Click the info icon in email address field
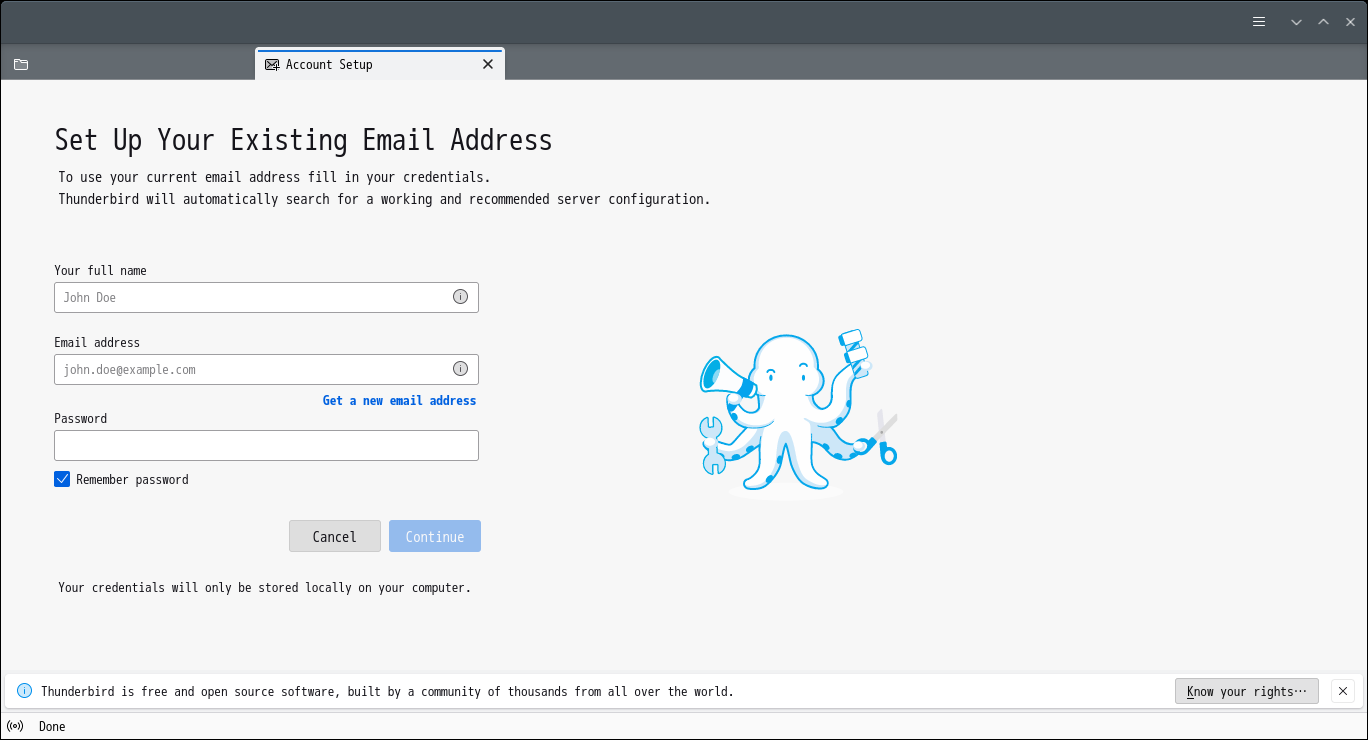This screenshot has height=740, width=1368. coord(460,369)
